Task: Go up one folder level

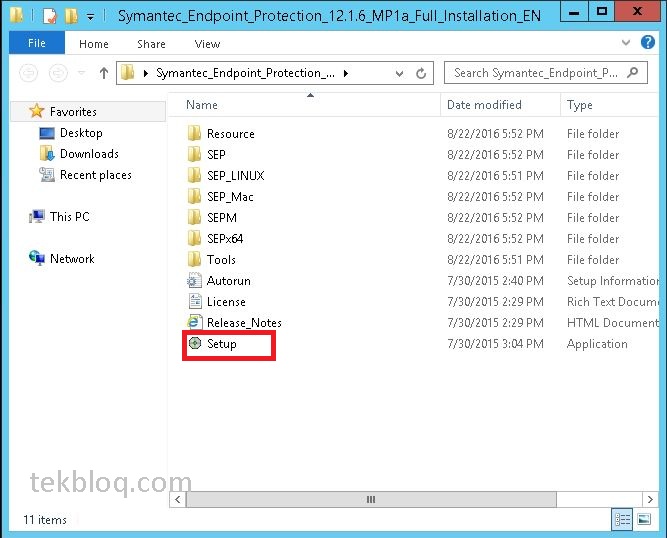Action: tap(104, 73)
